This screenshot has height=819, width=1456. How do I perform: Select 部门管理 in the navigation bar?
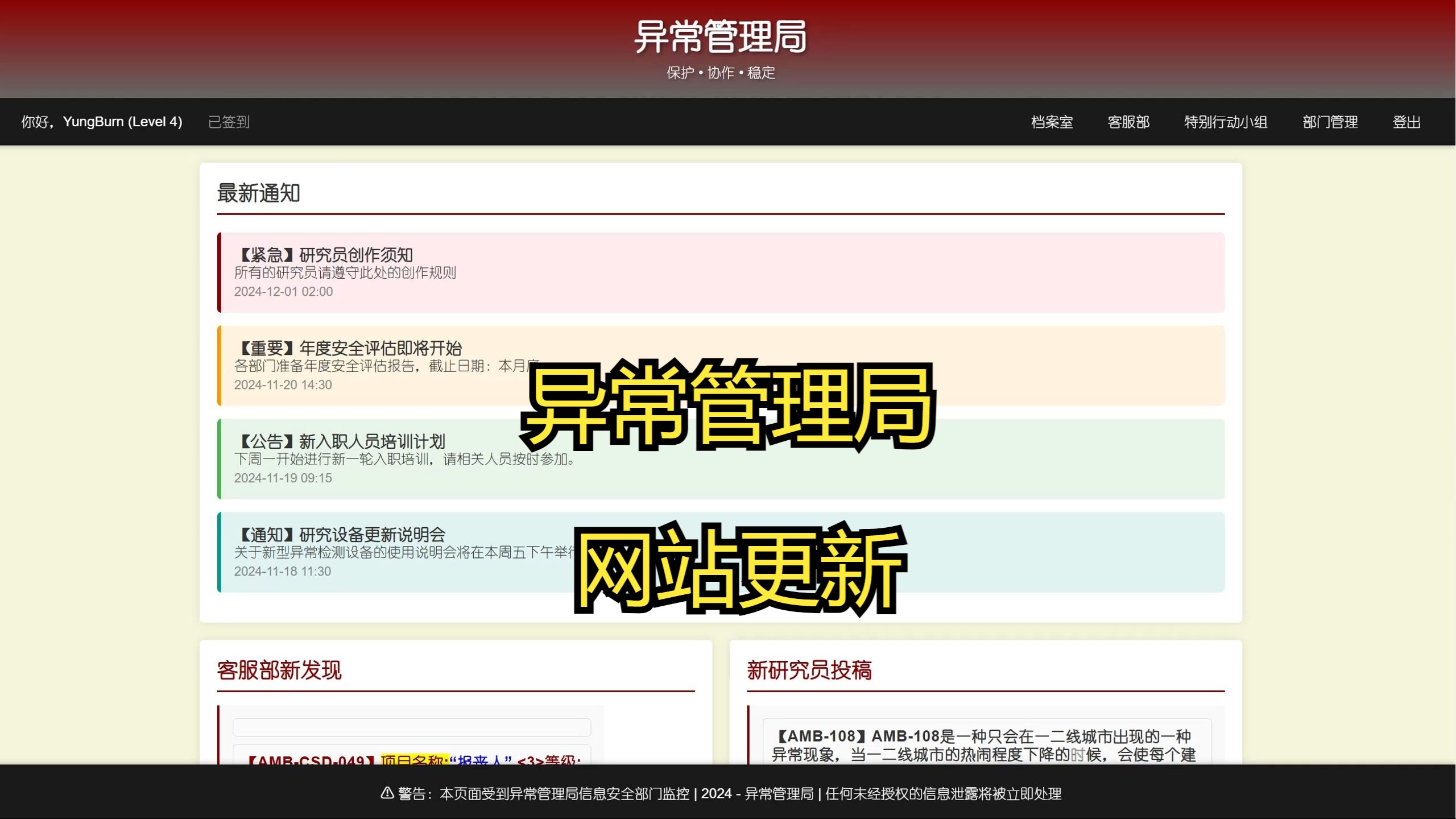(1330, 122)
